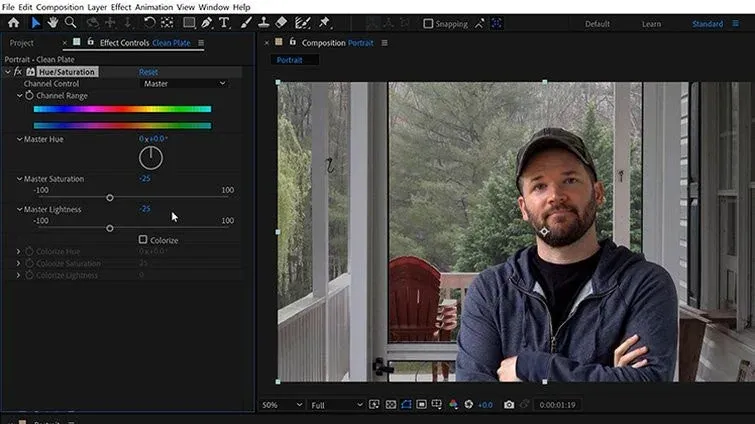Open the Help menu
The width and height of the screenshot is (755, 424).
click(x=241, y=7)
